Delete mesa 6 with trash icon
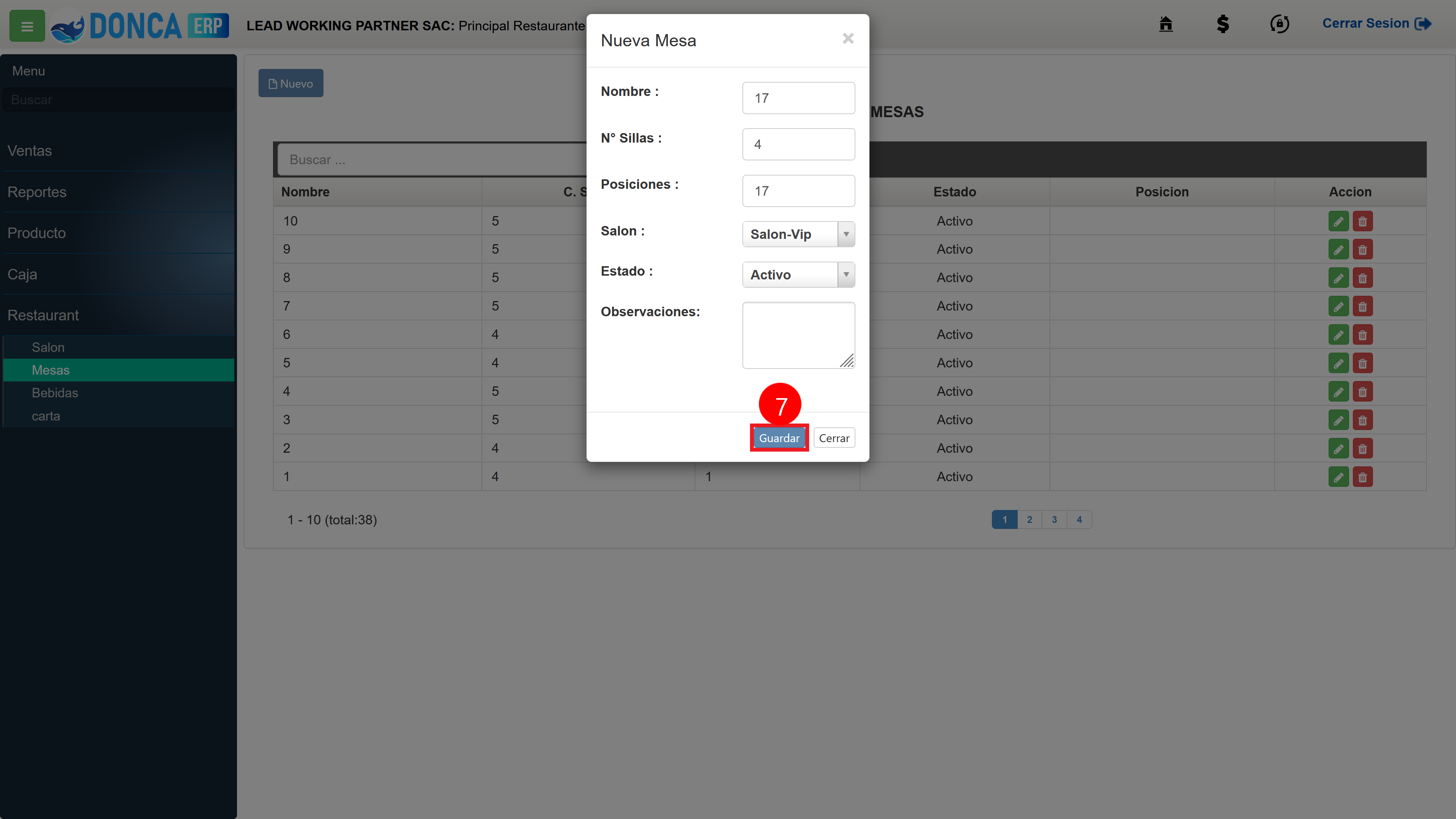This screenshot has height=819, width=1456. (x=1362, y=334)
